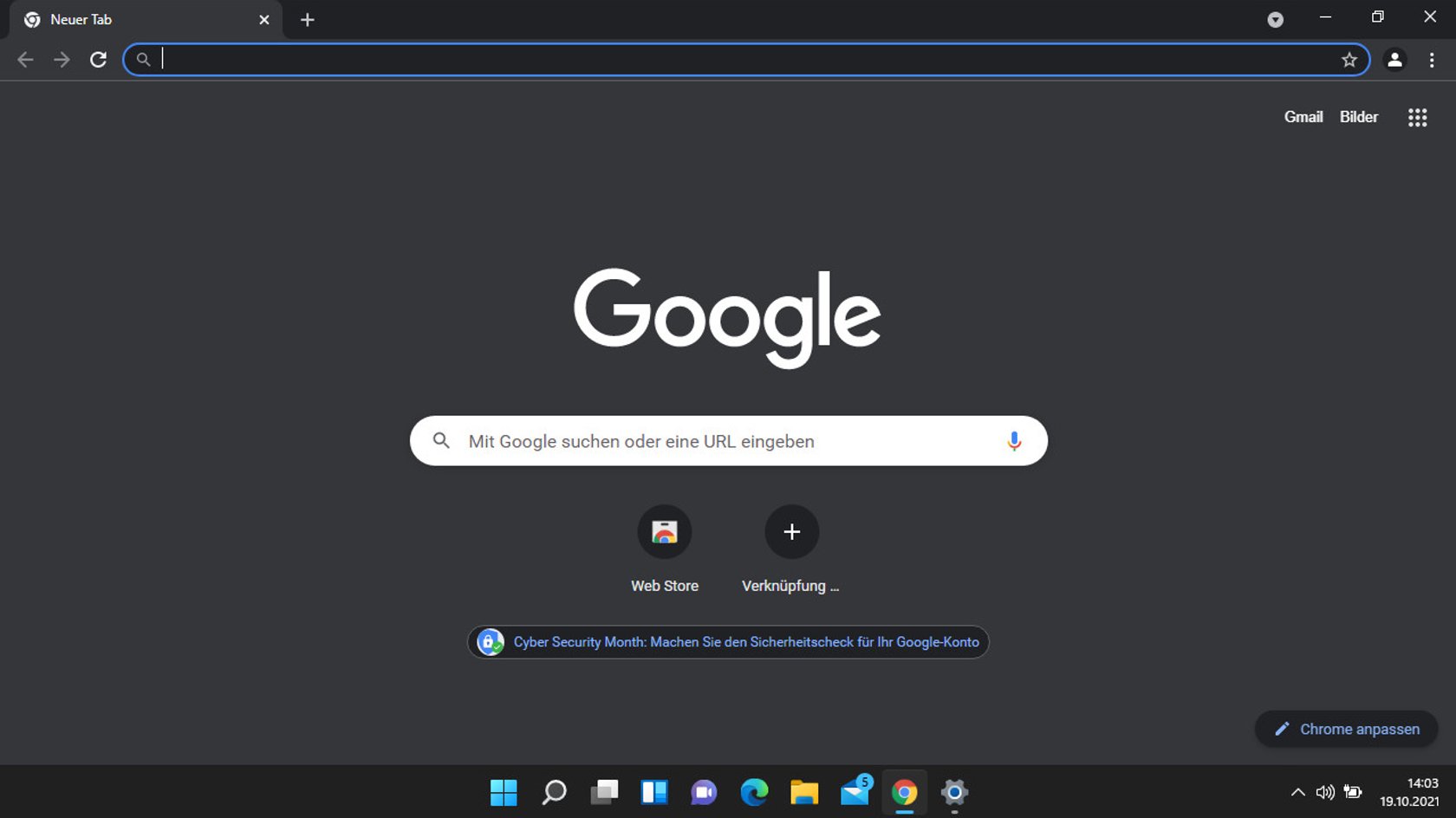Click the search icon in Google search box
The height and width of the screenshot is (818, 1456).
(x=441, y=440)
